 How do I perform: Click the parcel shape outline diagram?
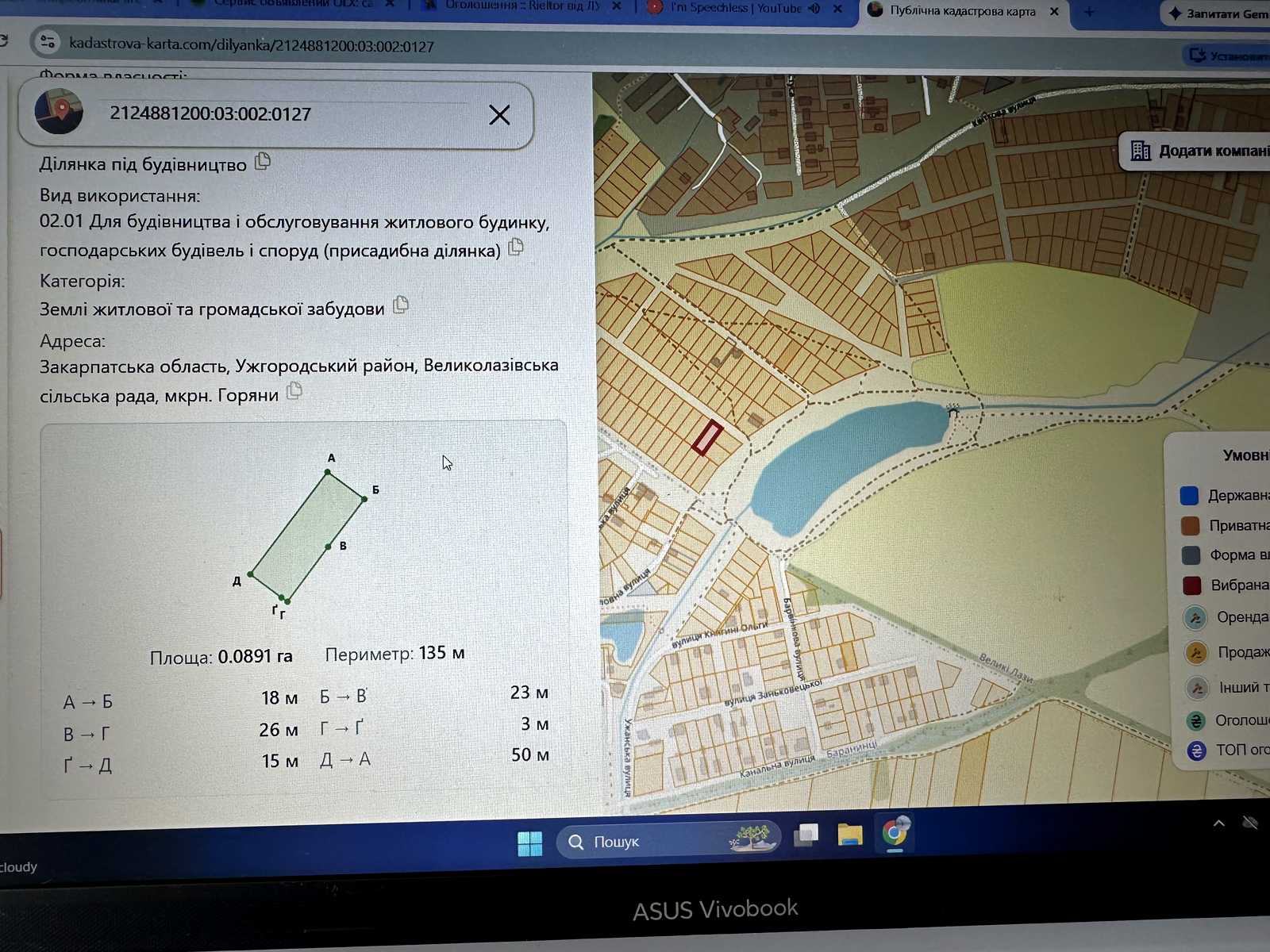308,537
